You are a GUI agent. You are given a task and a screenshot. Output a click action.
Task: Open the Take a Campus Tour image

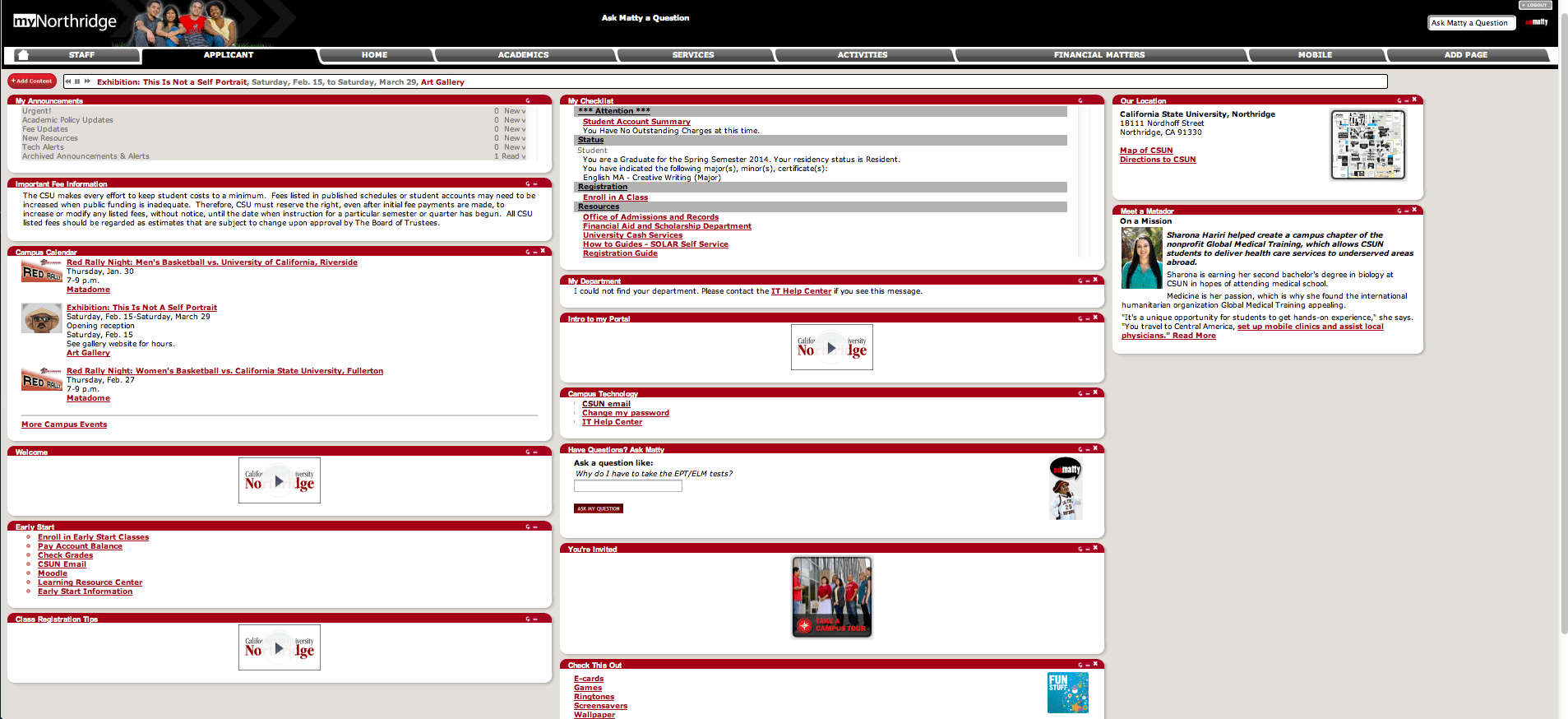[x=832, y=597]
